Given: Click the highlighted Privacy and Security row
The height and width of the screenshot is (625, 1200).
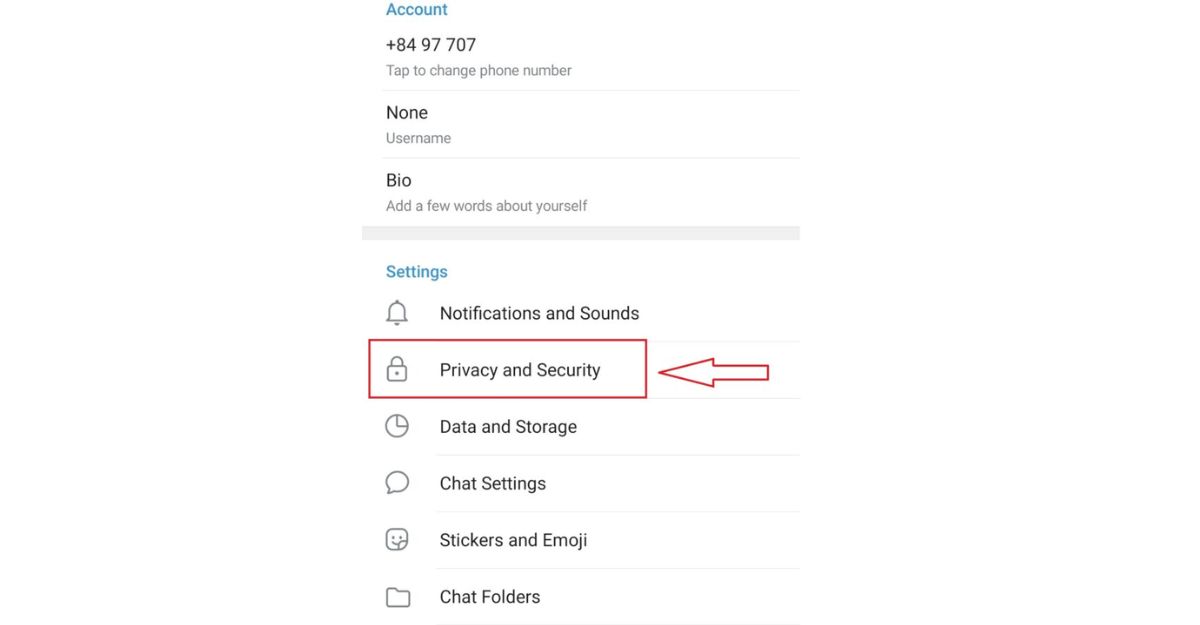Looking at the screenshot, I should 519,369.
